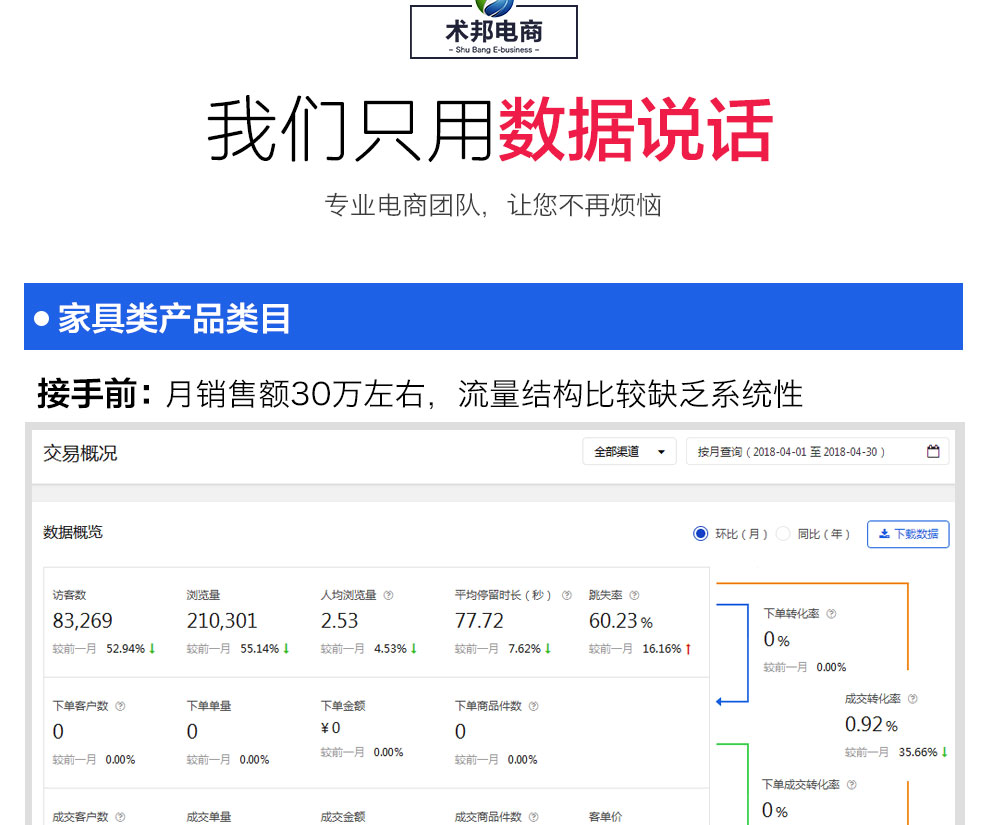Open the 全部渠道 channel dropdown
Viewport: 990px width, 825px height.
pyautogui.click(x=629, y=451)
